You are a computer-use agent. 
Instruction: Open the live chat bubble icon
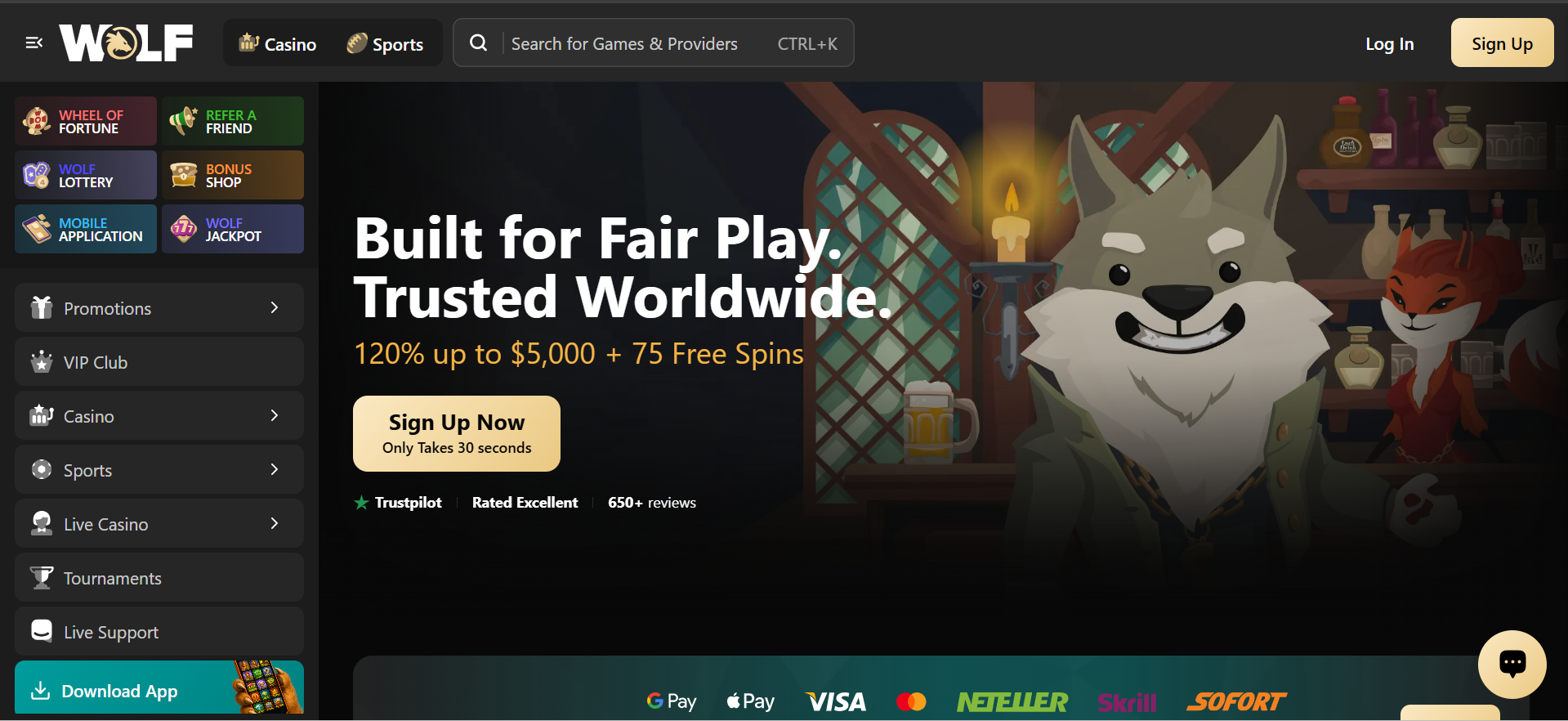click(1512, 664)
